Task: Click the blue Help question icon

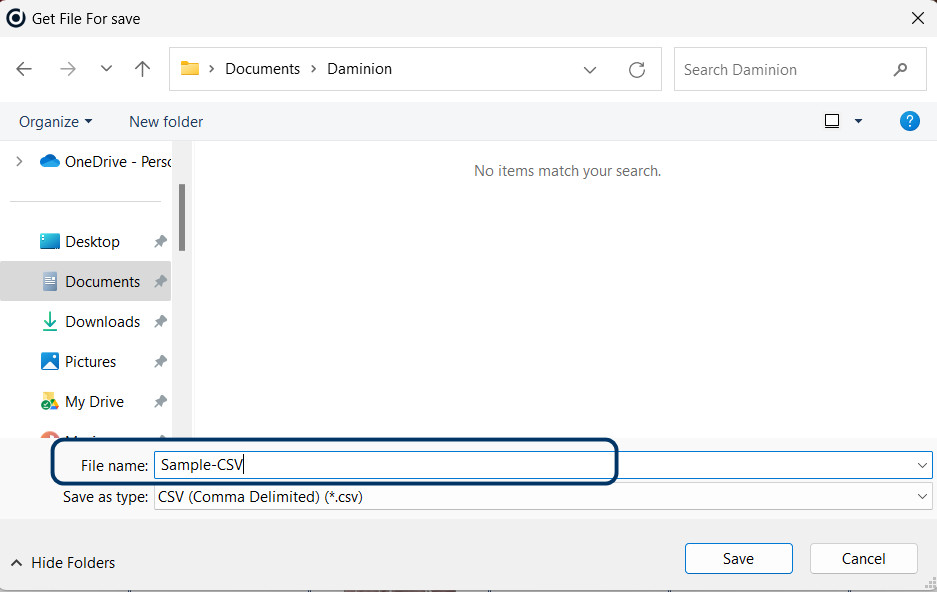Action: pos(909,121)
